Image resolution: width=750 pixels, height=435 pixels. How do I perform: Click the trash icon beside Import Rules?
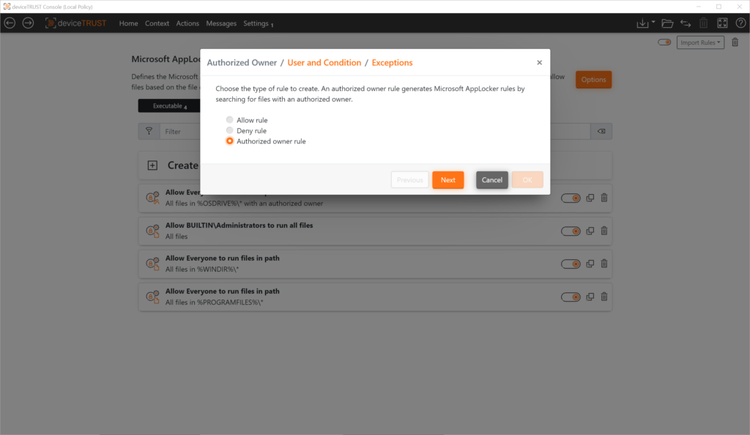coord(735,43)
